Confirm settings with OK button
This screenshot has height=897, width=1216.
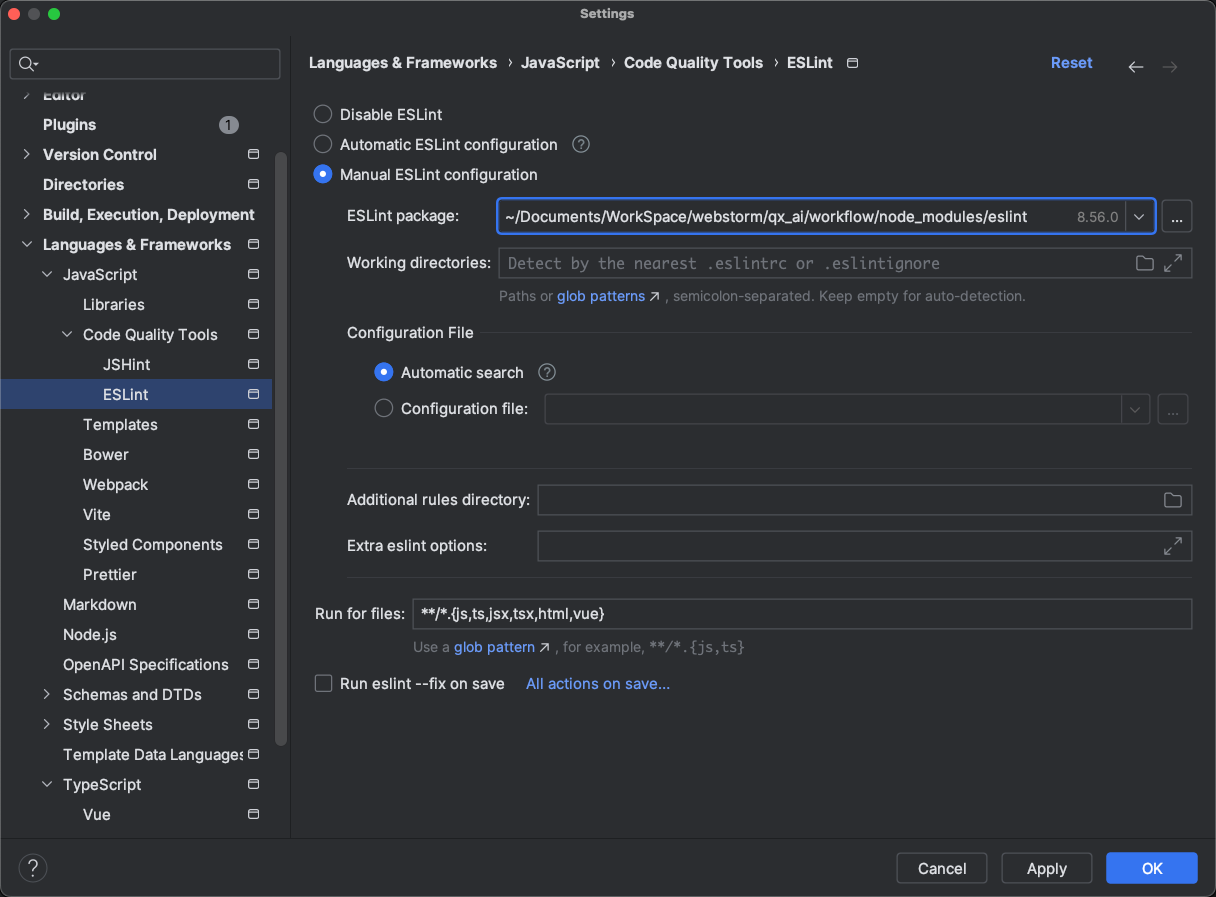click(x=1152, y=868)
